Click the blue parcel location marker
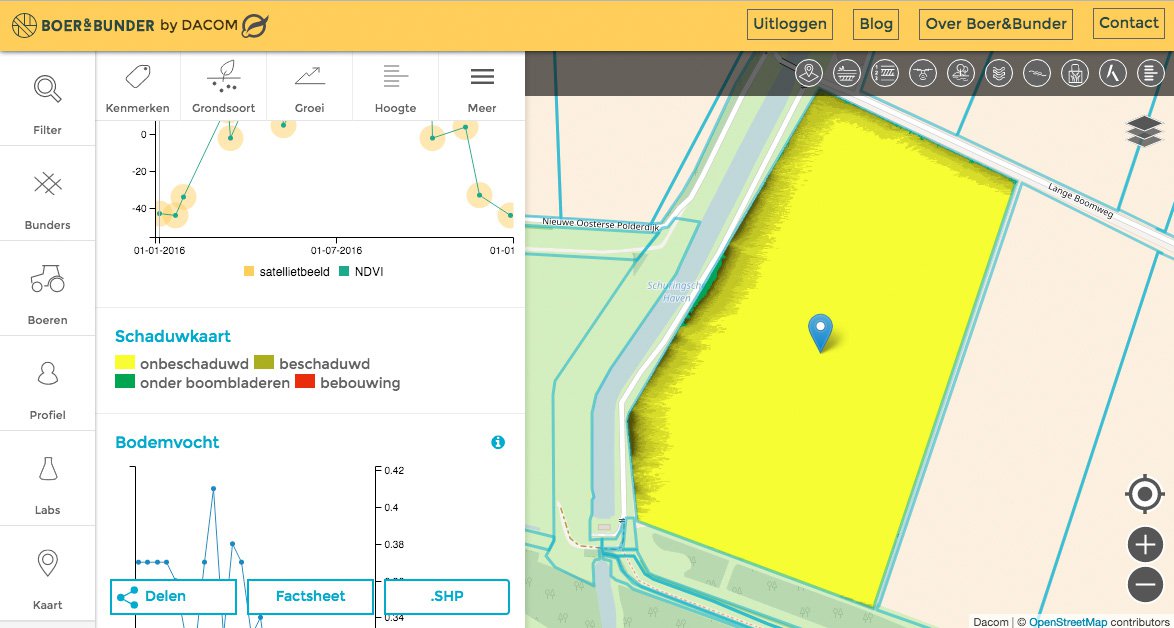 click(x=821, y=332)
